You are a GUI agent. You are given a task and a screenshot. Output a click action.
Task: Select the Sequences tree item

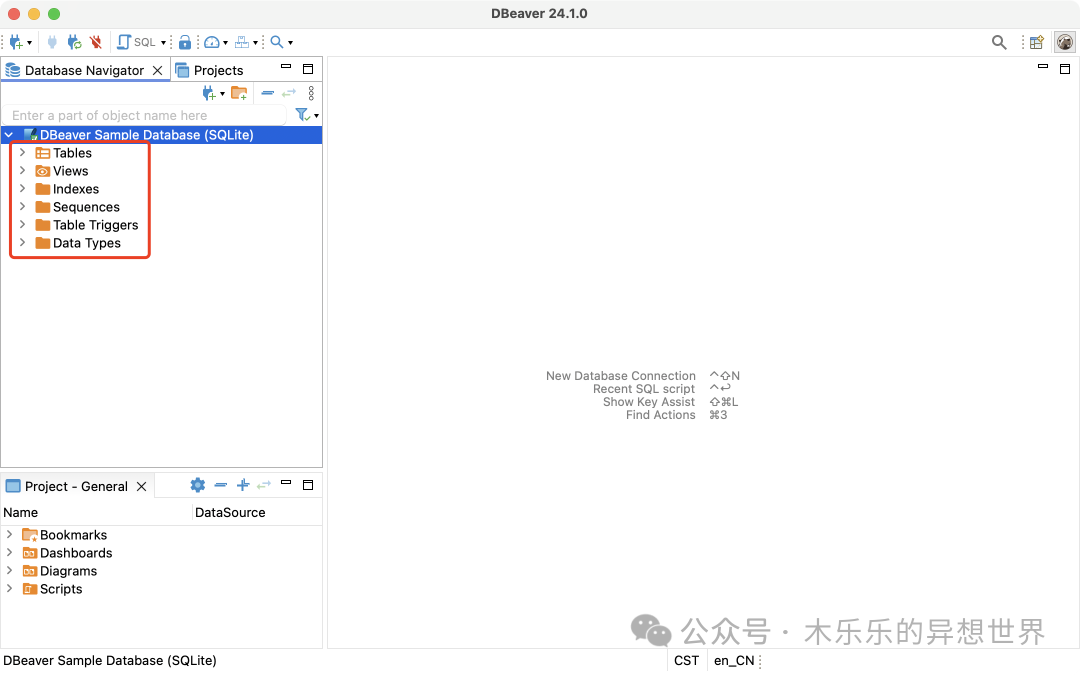click(x=86, y=207)
